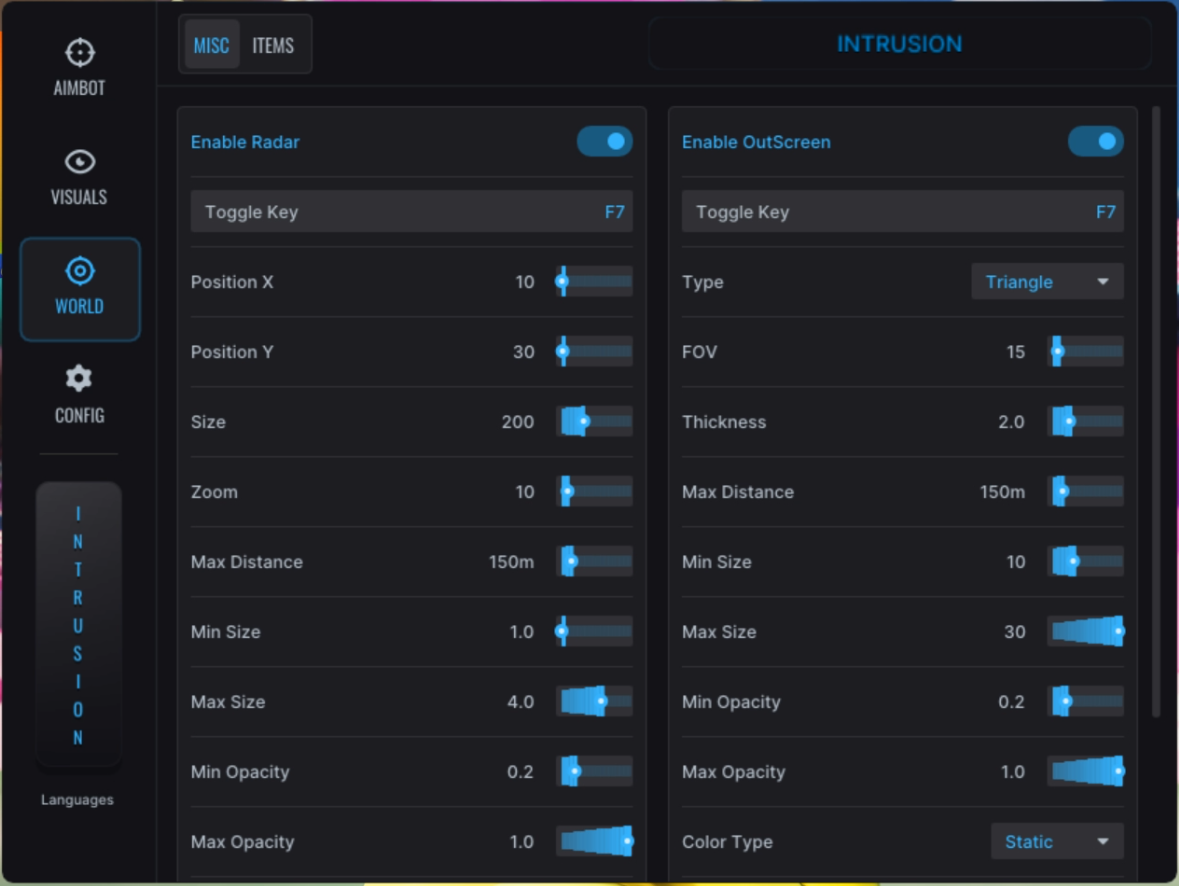Disable the Enable Radar toggle
The width and height of the screenshot is (1179, 886).
pyautogui.click(x=604, y=142)
